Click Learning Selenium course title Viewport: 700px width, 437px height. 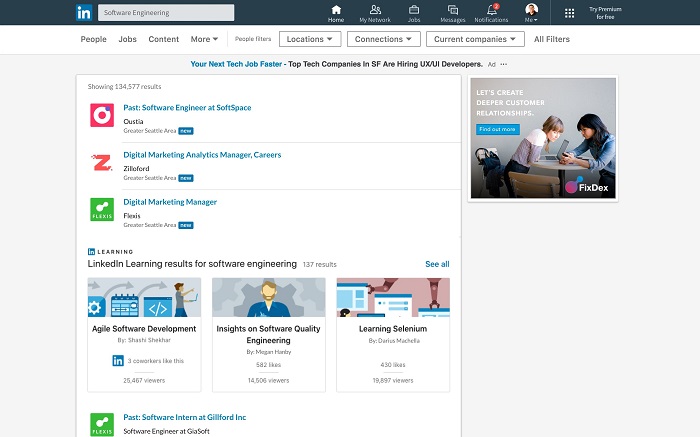tap(393, 329)
